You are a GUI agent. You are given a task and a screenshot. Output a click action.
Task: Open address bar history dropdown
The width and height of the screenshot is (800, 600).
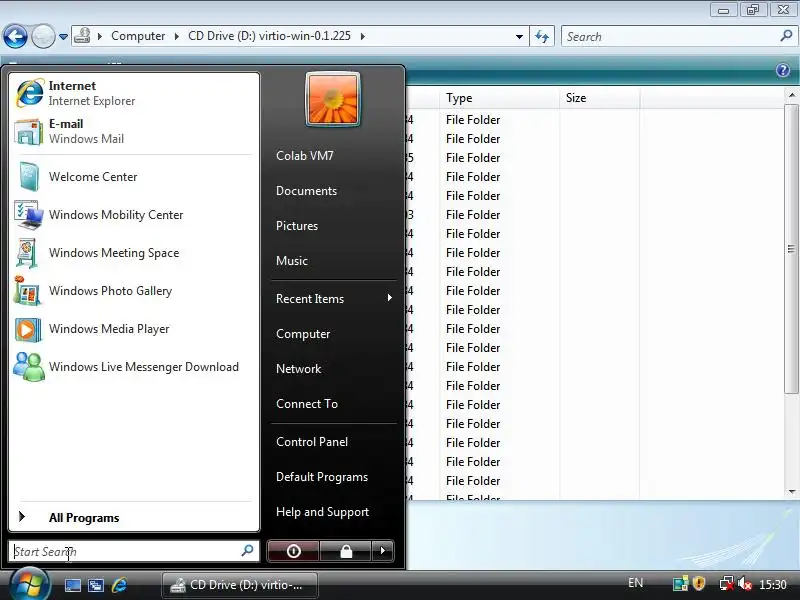(519, 36)
